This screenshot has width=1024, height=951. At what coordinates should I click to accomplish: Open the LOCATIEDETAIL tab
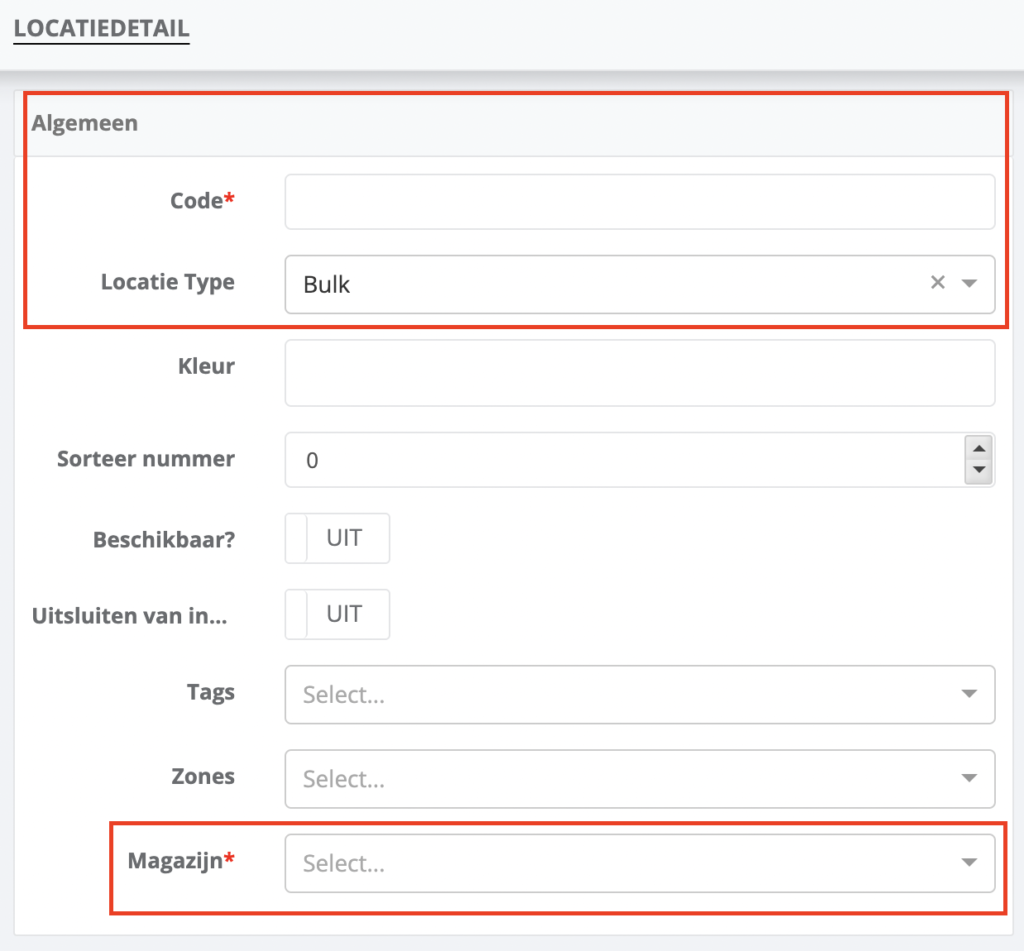pyautogui.click(x=101, y=28)
